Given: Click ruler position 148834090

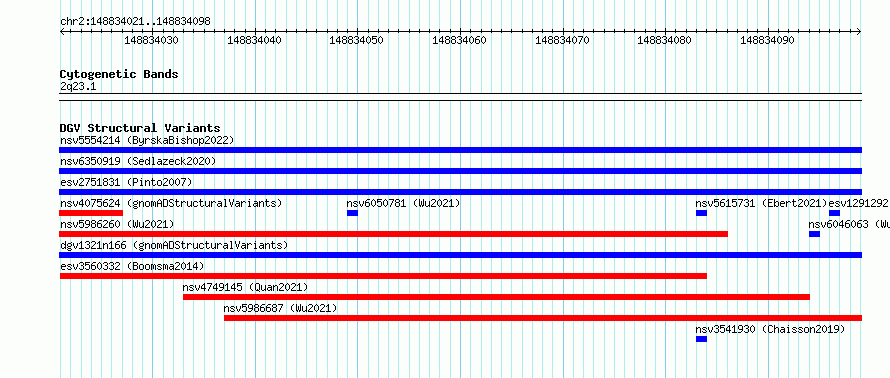Looking at the screenshot, I should (767, 40).
